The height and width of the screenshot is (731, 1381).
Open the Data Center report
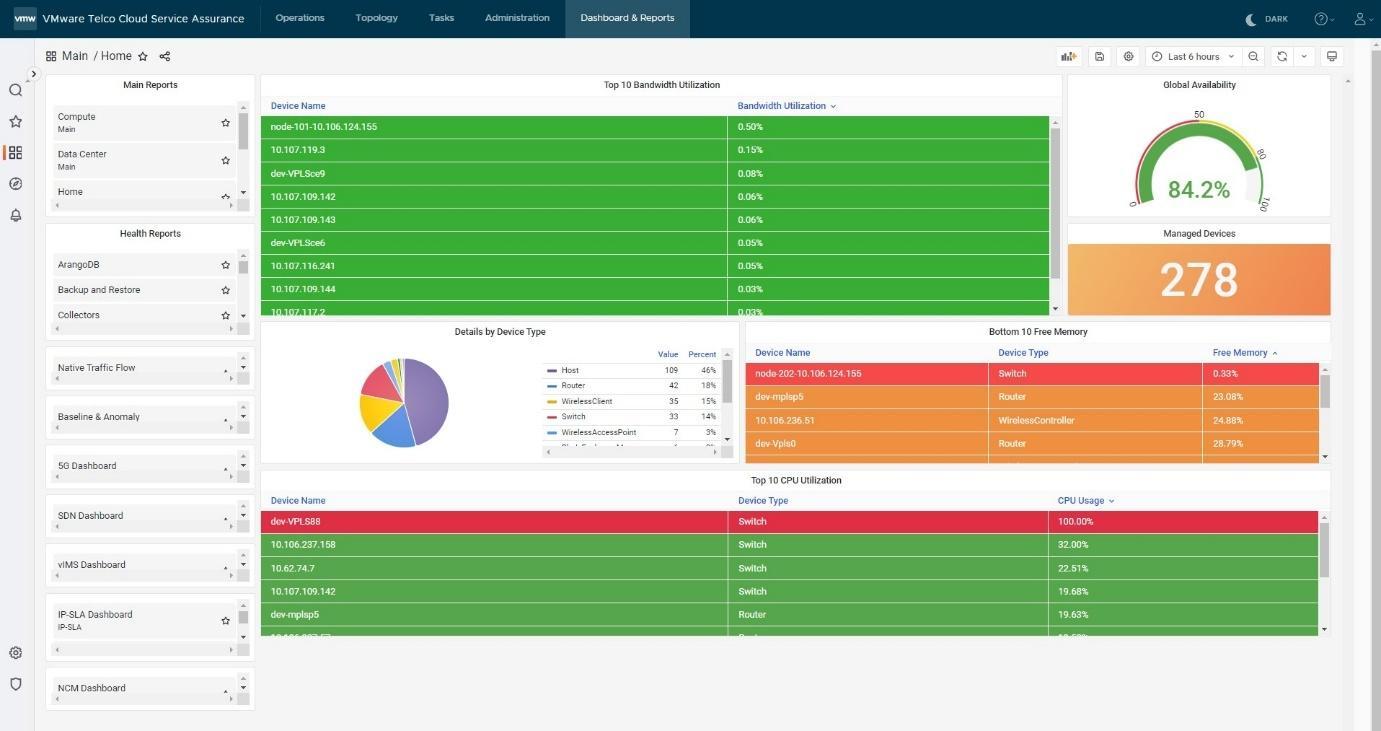pyautogui.click(x=82, y=154)
